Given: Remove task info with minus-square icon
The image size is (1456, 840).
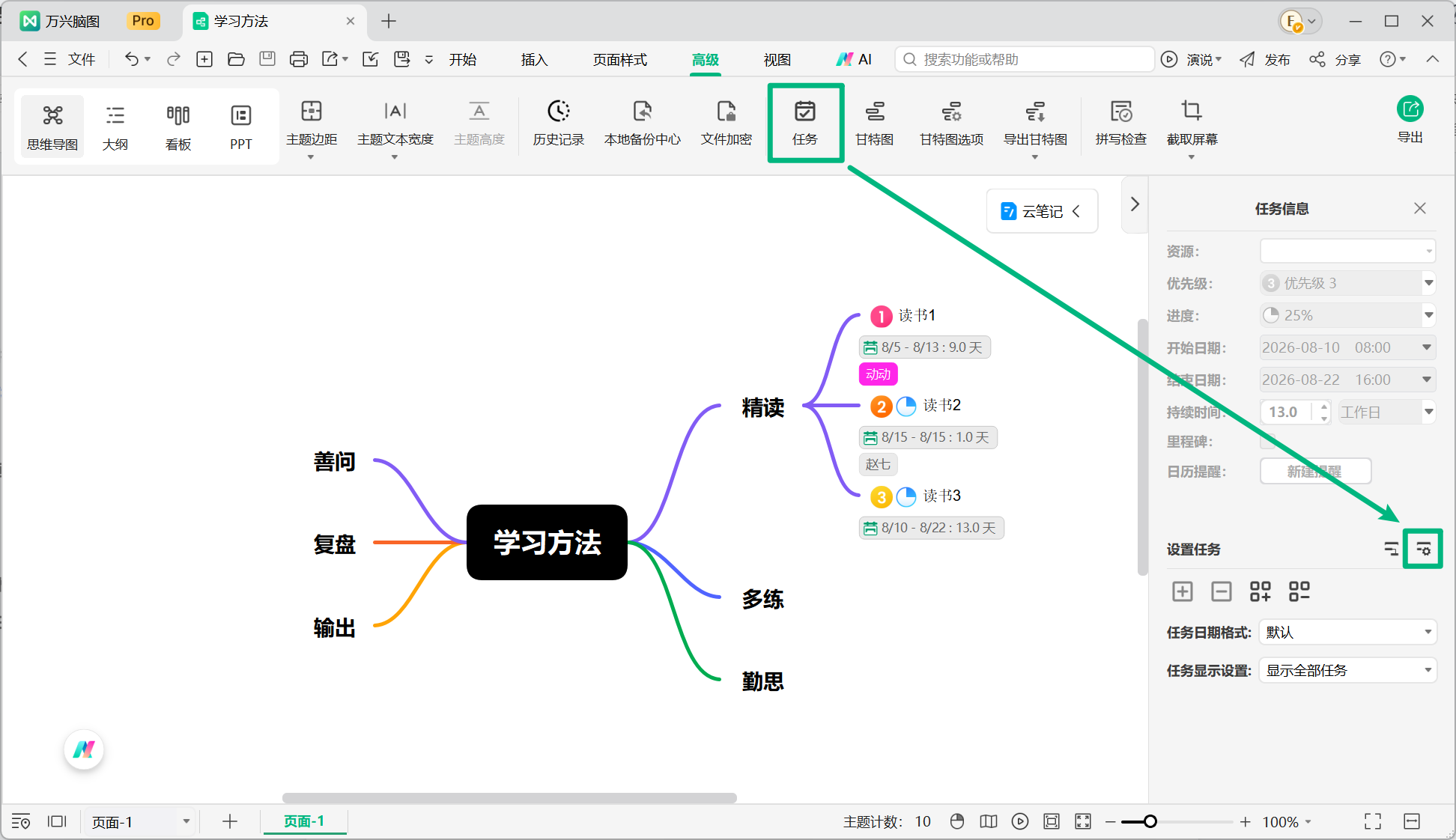Looking at the screenshot, I should click(x=1221, y=591).
